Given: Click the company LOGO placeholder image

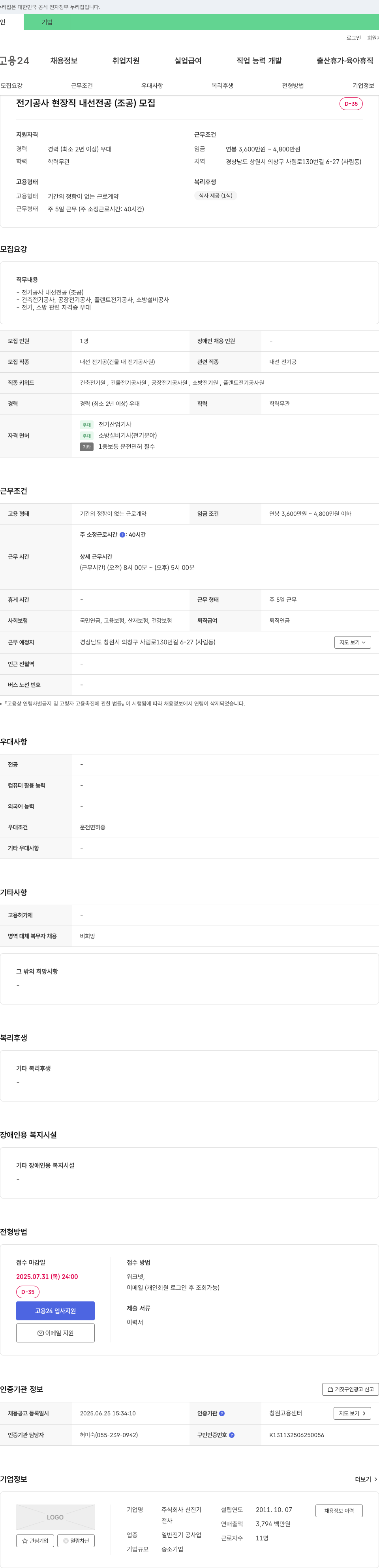Looking at the screenshot, I should pos(55,1517).
